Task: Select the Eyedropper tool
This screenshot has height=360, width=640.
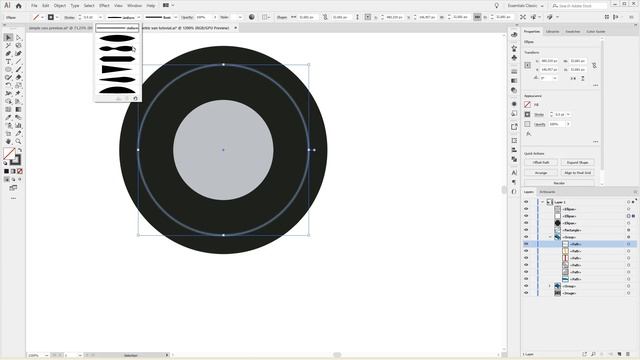Action: pyautogui.click(x=8, y=118)
